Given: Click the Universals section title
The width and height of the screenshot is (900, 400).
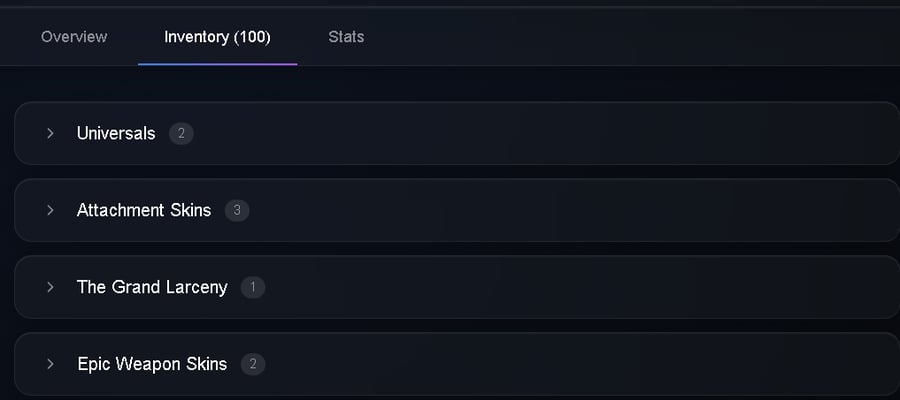Looking at the screenshot, I should [x=116, y=133].
